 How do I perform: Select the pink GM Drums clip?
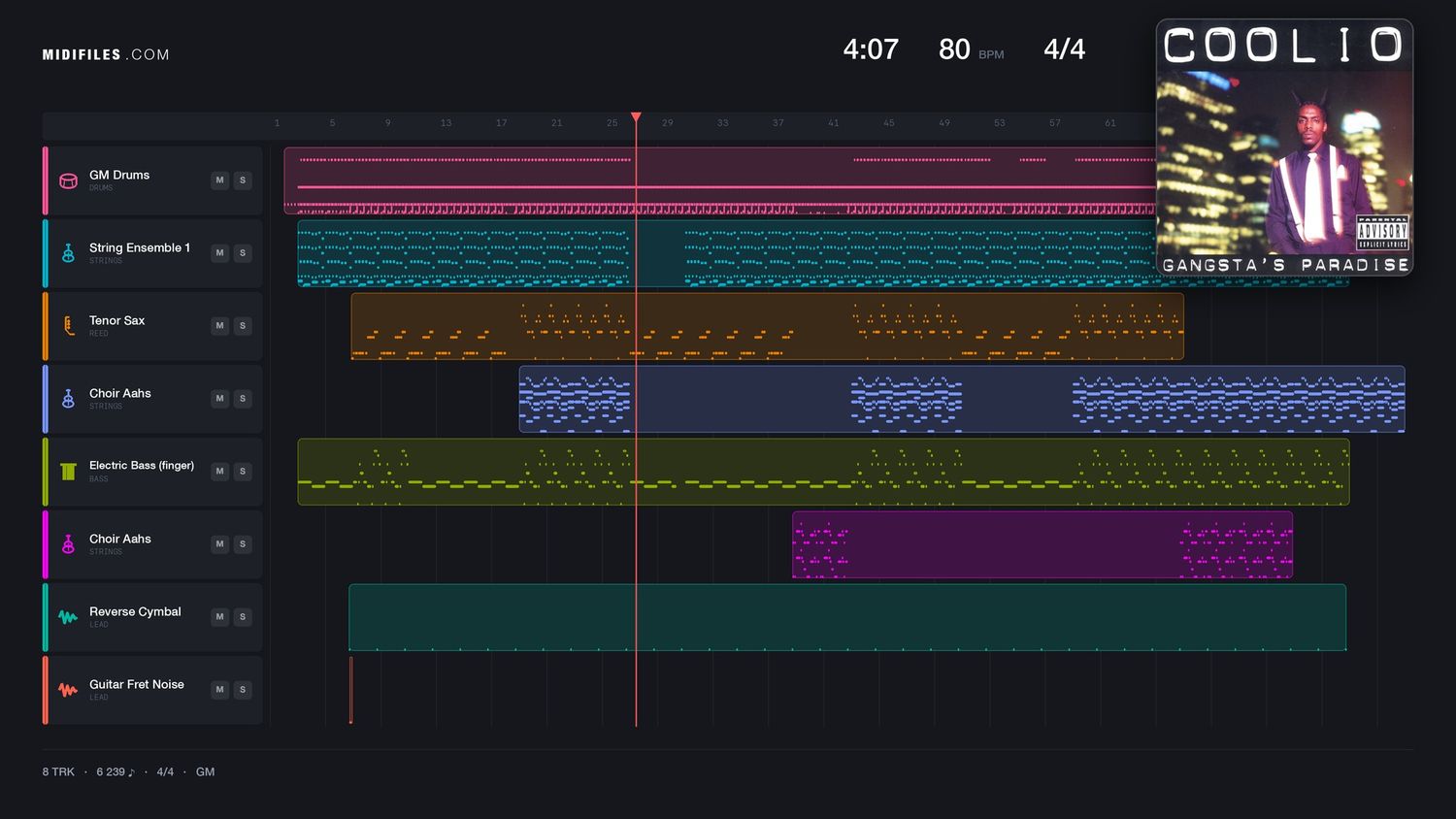tap(719, 180)
